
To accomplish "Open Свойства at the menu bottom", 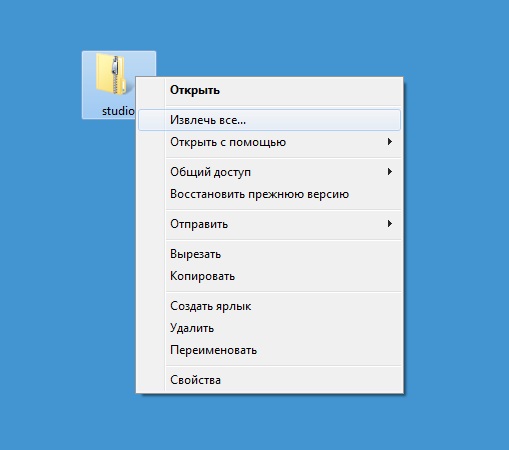I will pos(269,380).
